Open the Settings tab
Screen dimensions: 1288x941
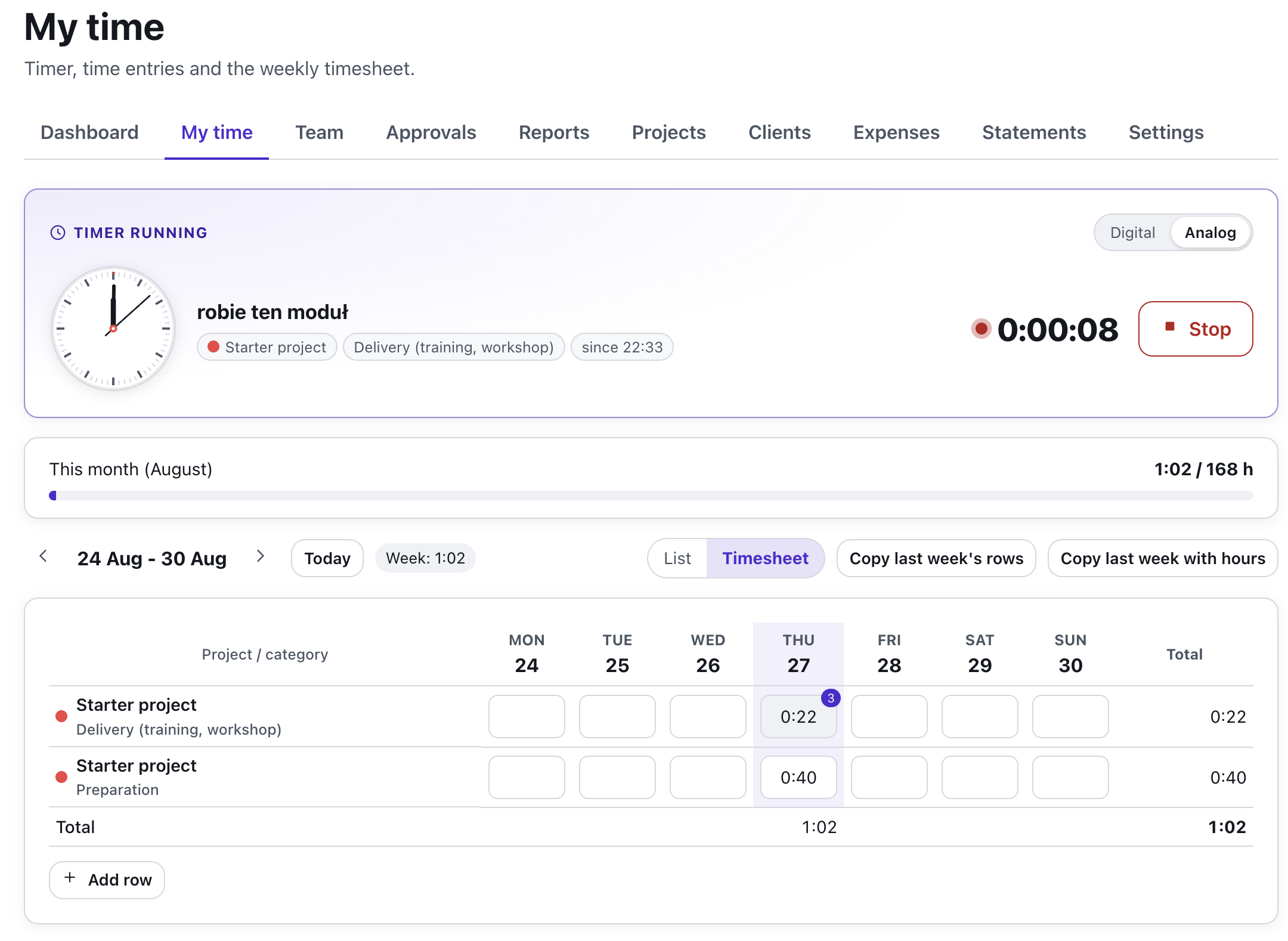[1166, 132]
